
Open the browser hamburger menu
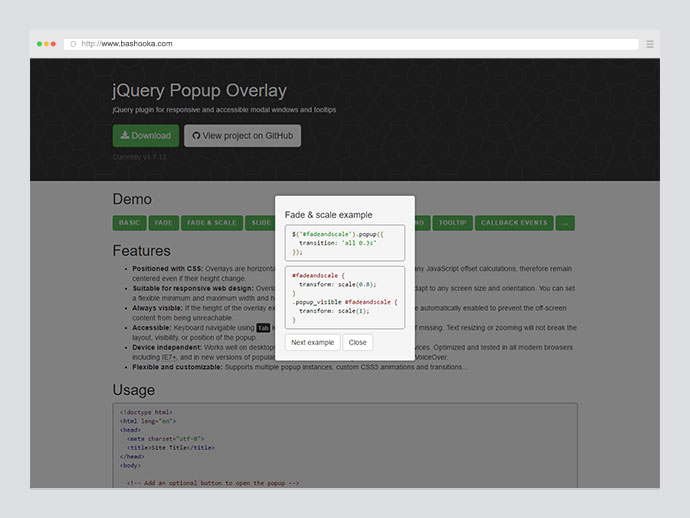tap(650, 44)
